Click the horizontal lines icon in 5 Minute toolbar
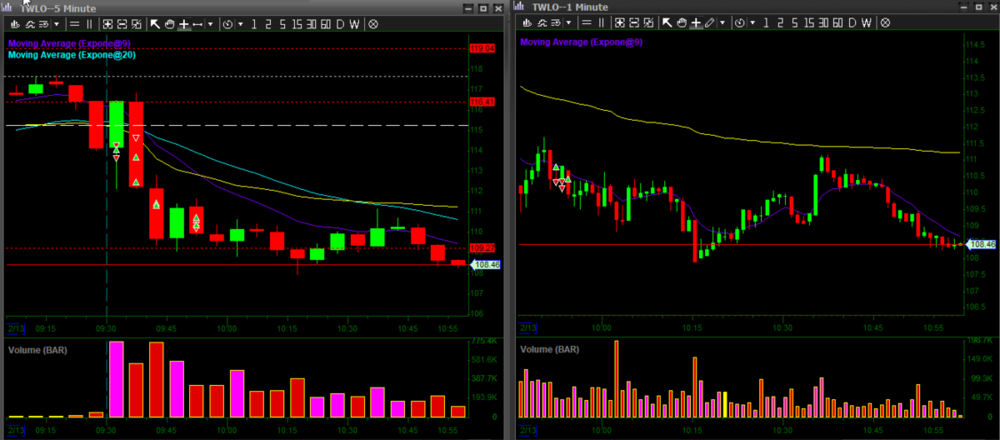Viewport: 1000px width, 440px height. pos(75,23)
